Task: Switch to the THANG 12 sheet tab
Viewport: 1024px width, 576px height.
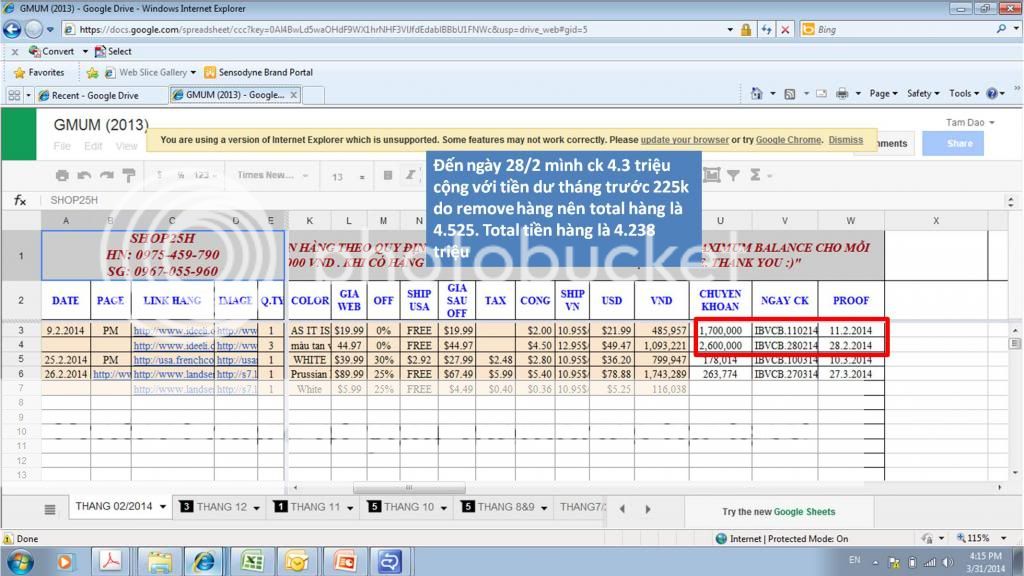Action: coord(221,507)
